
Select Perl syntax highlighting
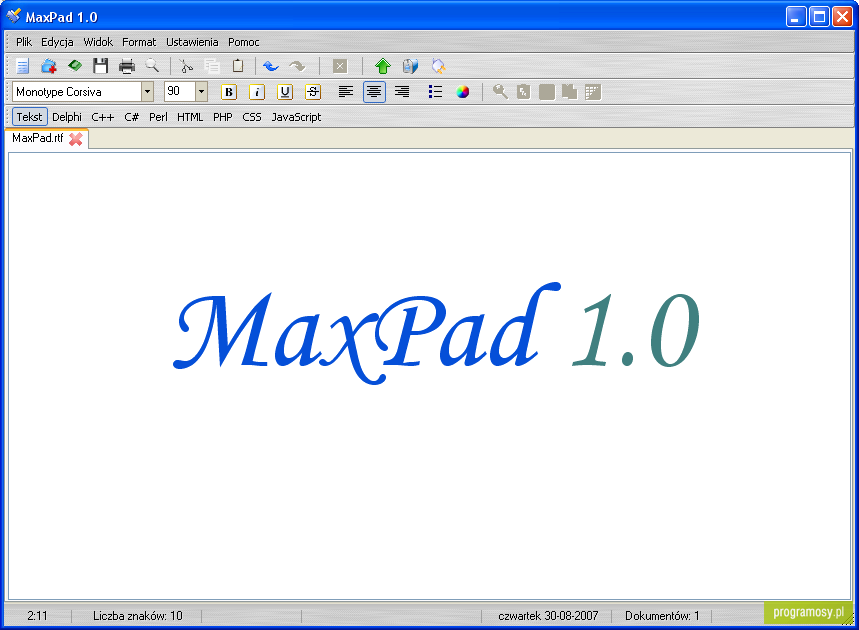[x=158, y=117]
